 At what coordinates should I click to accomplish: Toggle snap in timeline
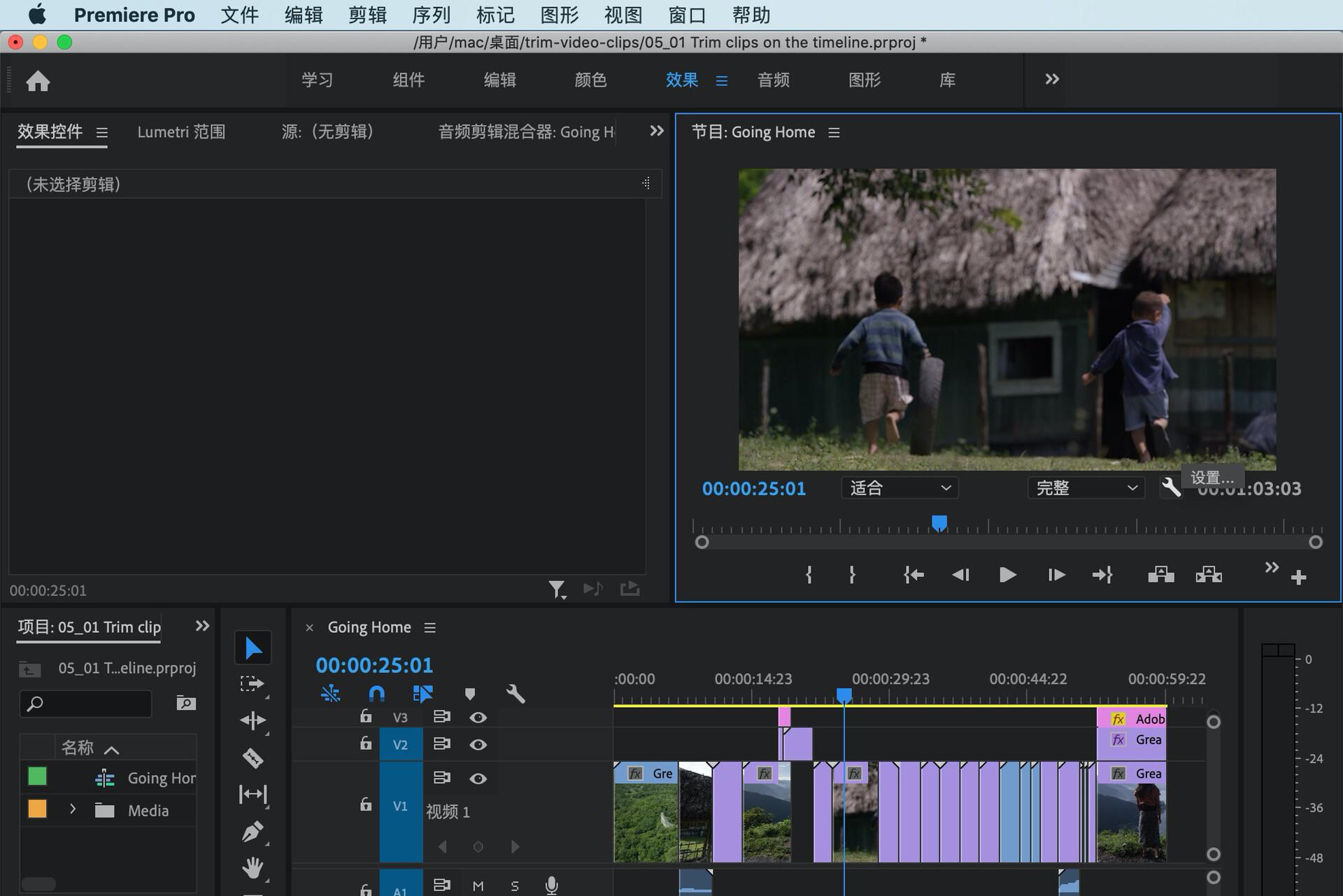[376, 694]
